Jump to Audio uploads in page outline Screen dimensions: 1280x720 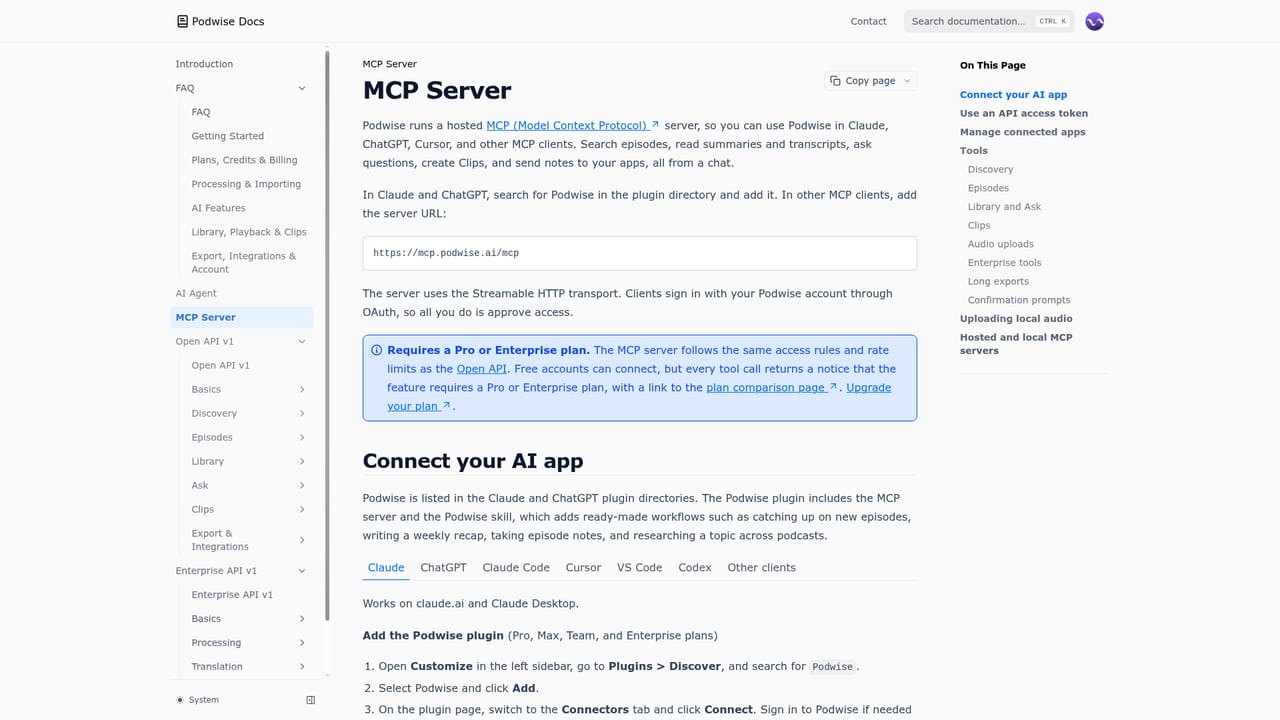point(1001,244)
